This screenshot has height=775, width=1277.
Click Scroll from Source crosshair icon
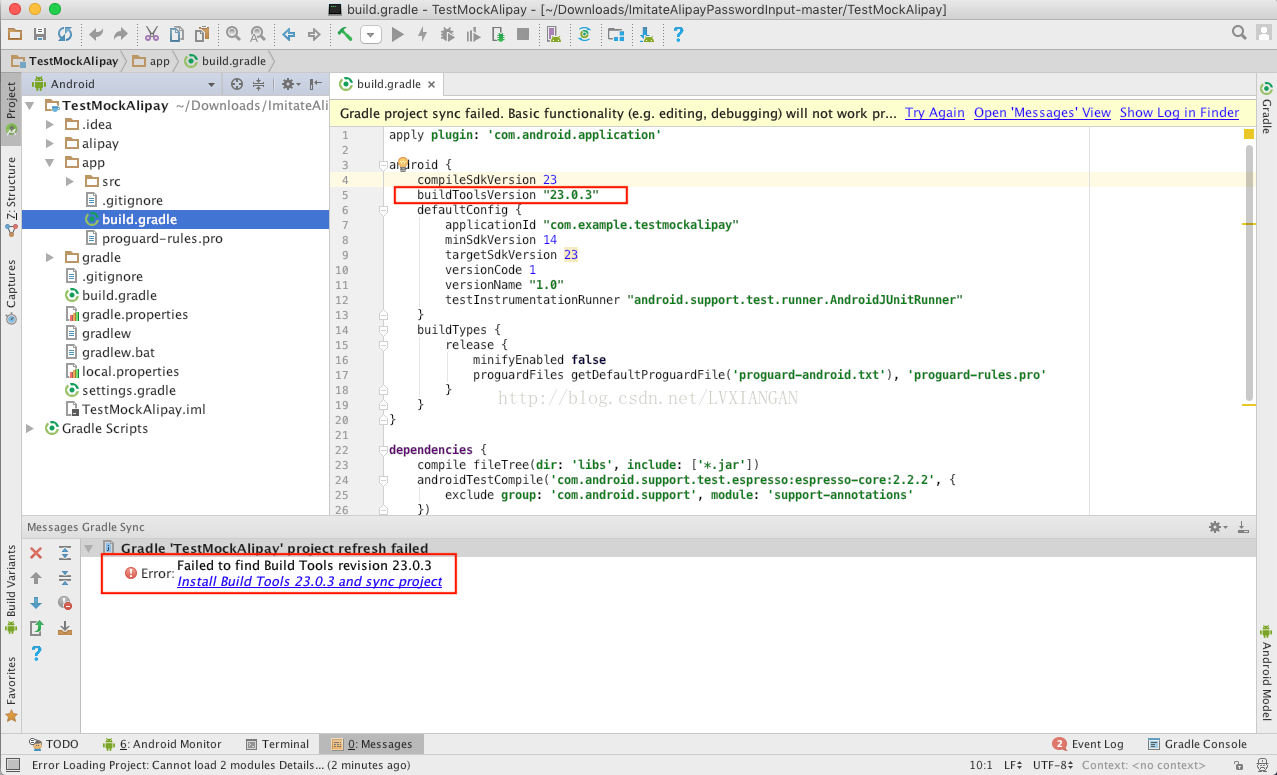237,84
